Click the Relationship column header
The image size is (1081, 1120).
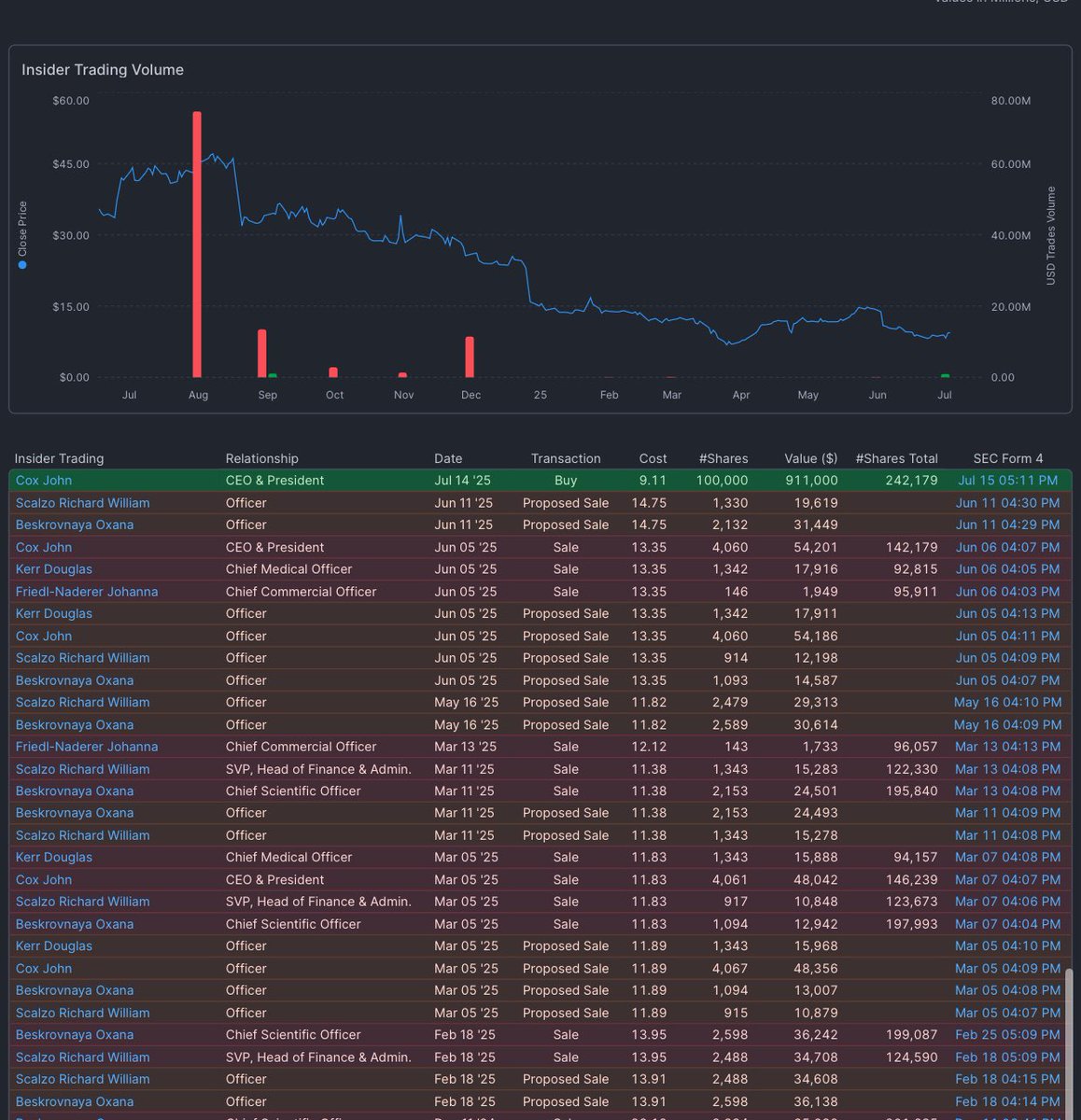pos(262,458)
